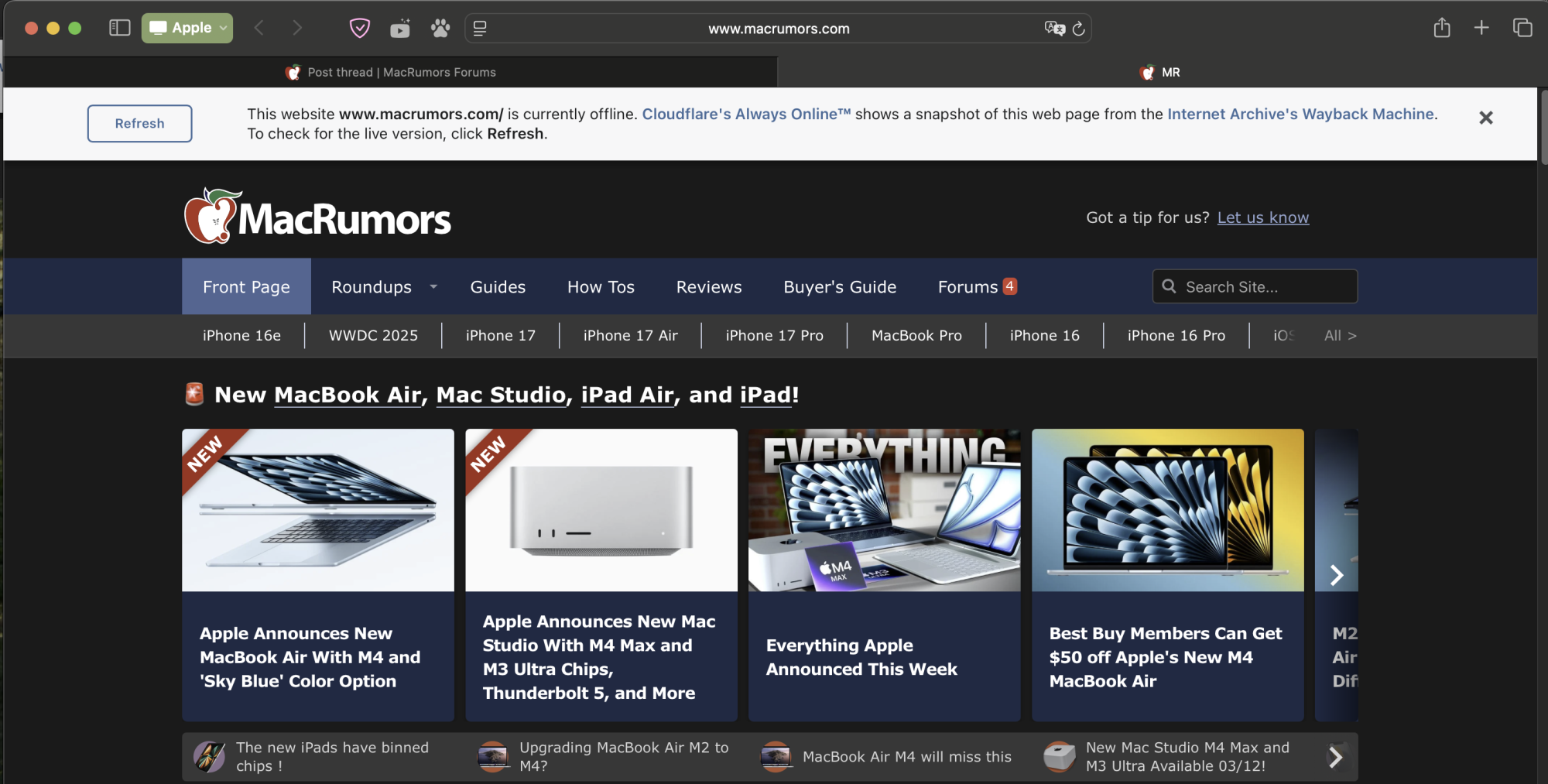Open the privacy shield extension icon
This screenshot has width=1548, height=784.
point(360,29)
